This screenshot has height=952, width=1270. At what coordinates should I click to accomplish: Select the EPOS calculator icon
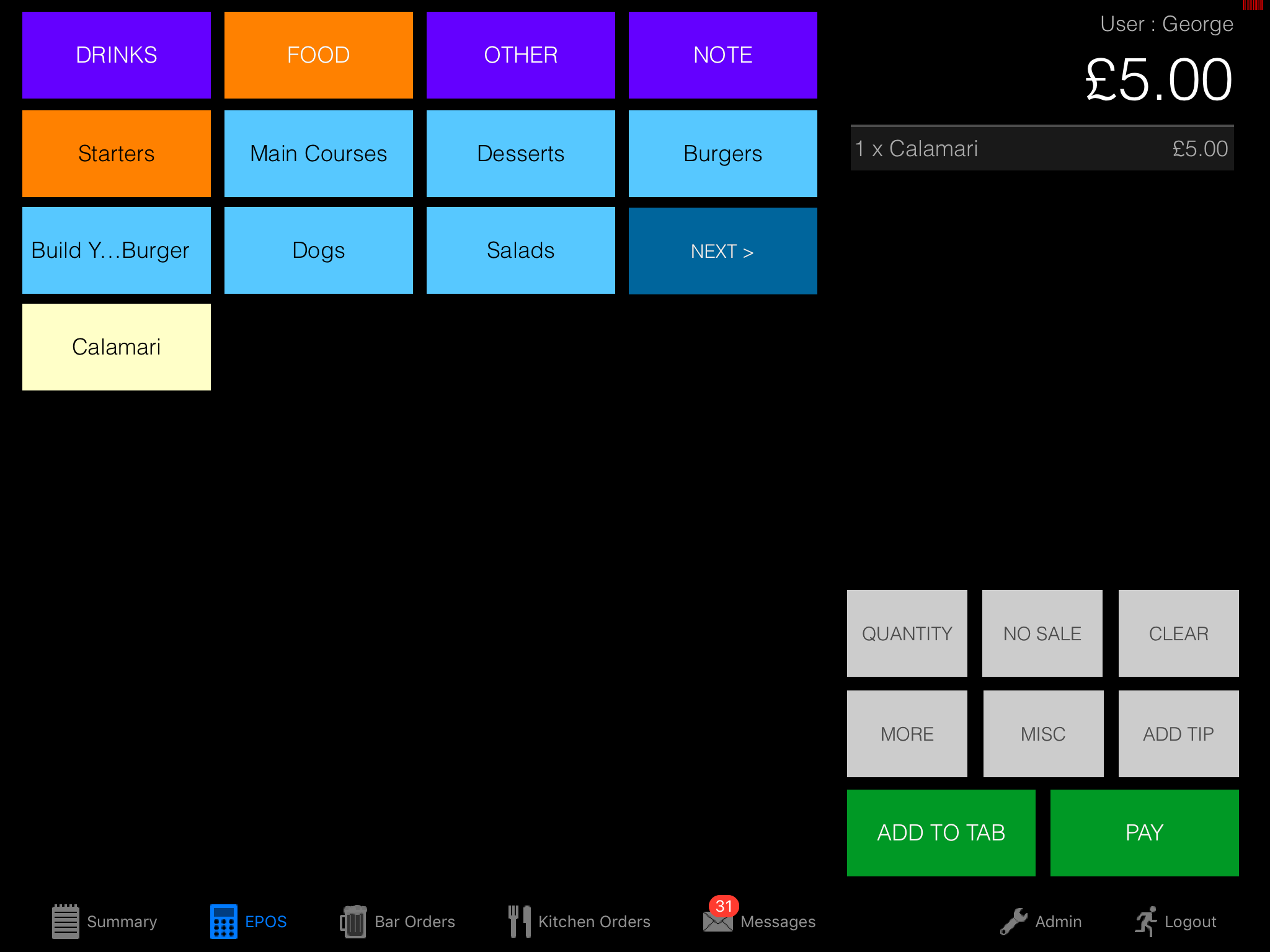(x=223, y=922)
